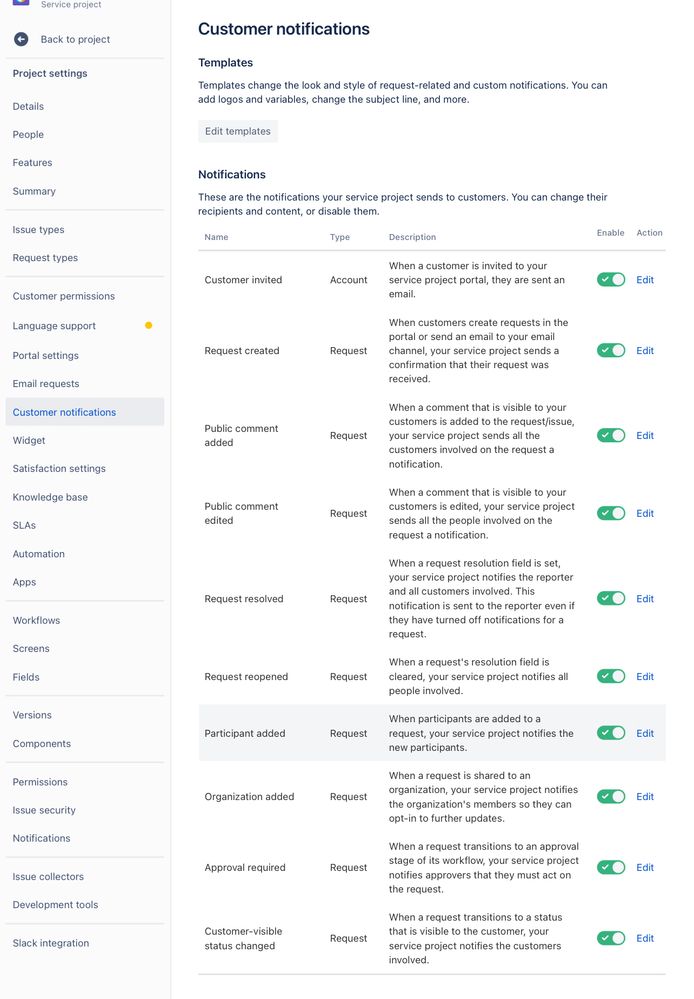Select the Participant added table row

tap(432, 733)
